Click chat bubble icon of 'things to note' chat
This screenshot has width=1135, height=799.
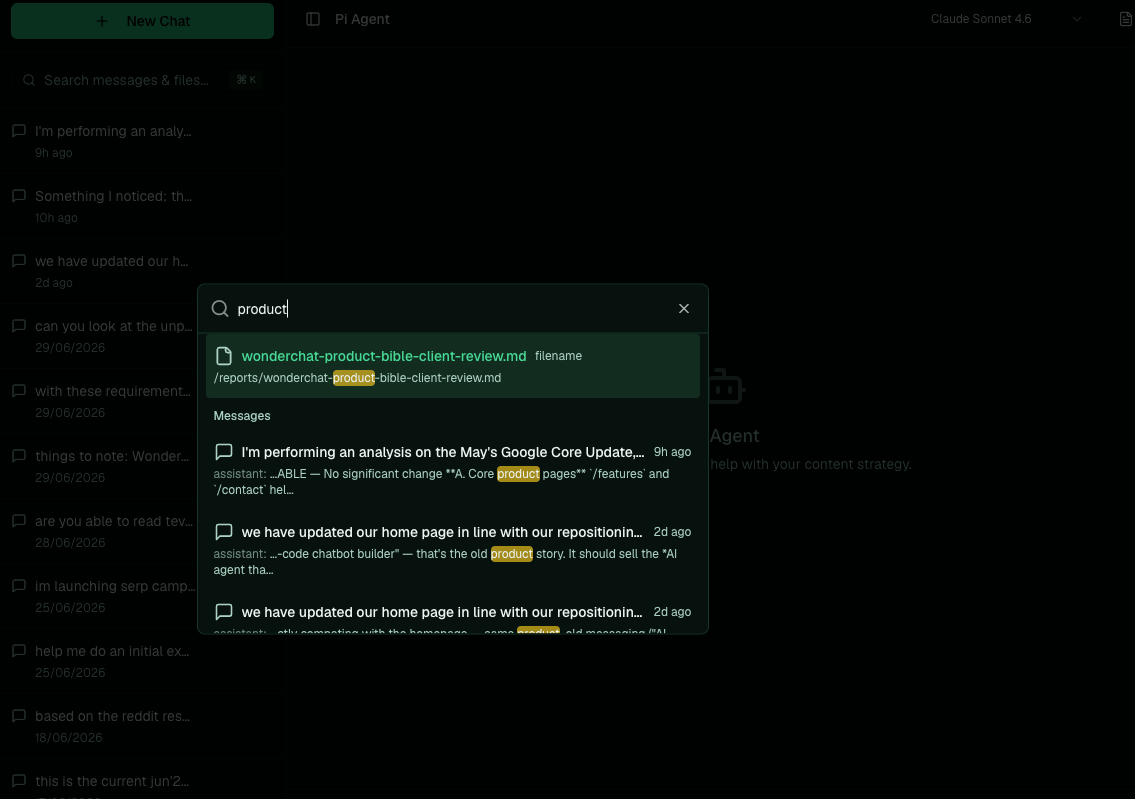coord(20,456)
